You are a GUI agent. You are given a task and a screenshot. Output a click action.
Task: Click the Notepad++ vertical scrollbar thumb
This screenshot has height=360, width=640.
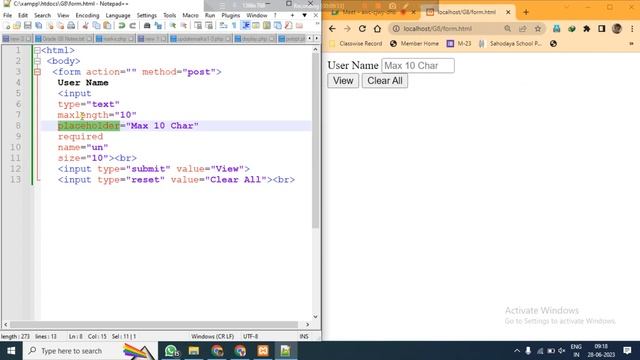click(x=316, y=141)
